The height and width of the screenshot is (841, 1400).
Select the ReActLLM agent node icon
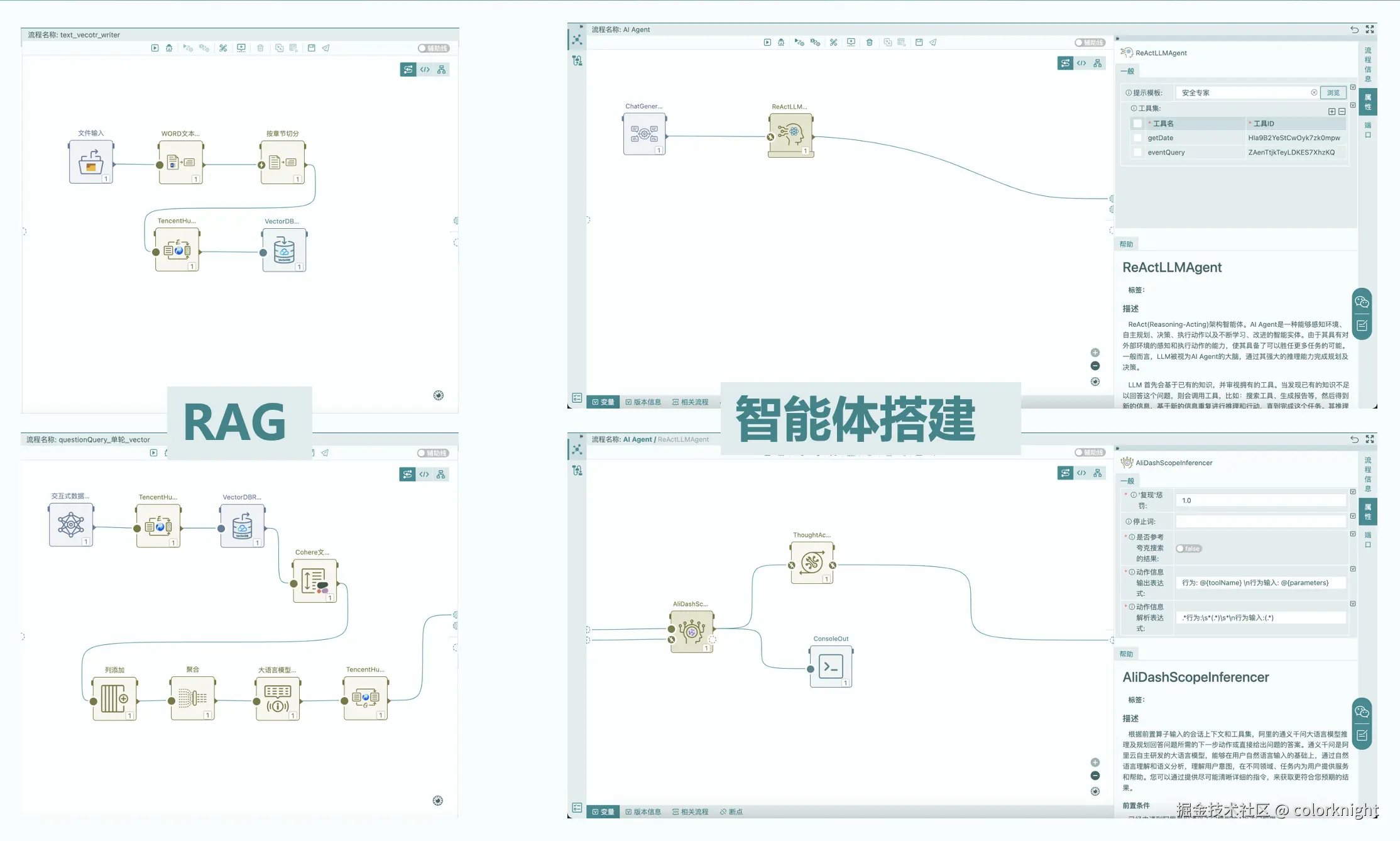pyautogui.click(x=790, y=134)
